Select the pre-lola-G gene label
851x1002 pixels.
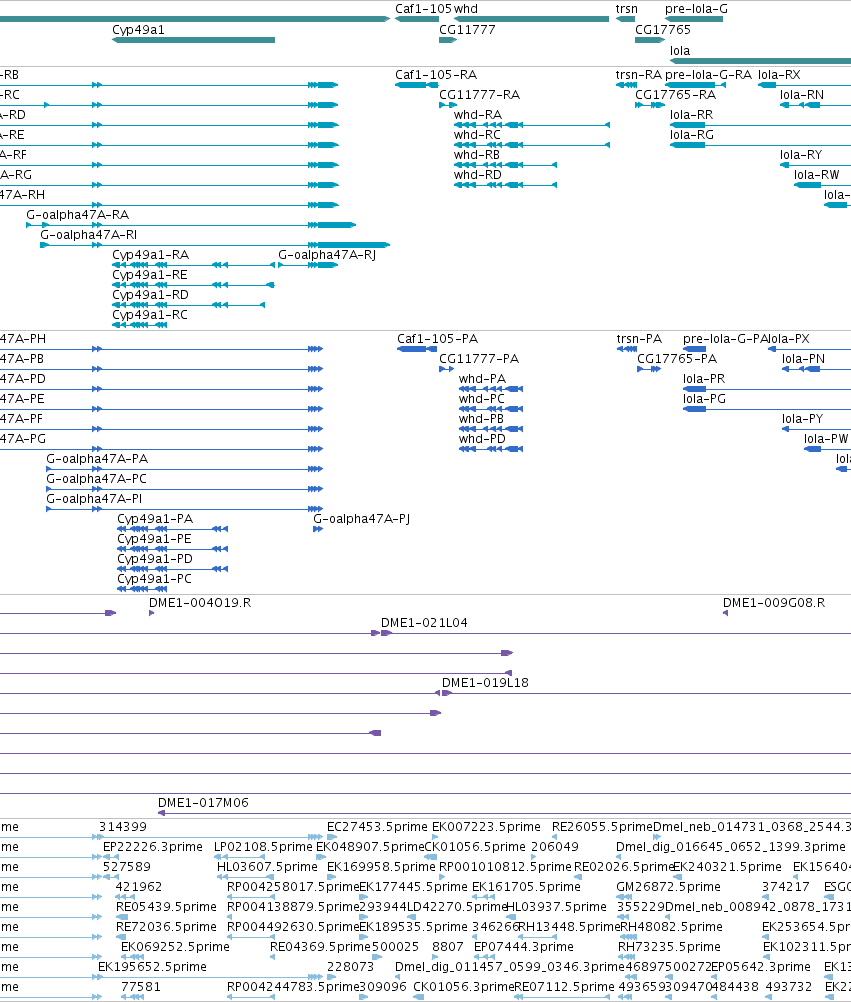point(696,9)
